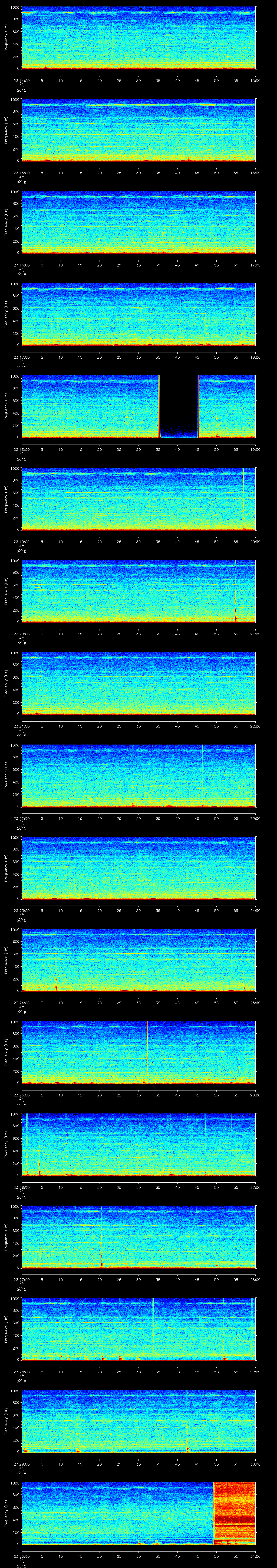Click the black data gap in the 23:18 spectrogram
This screenshot has width=277, height=1568.
[x=179, y=407]
